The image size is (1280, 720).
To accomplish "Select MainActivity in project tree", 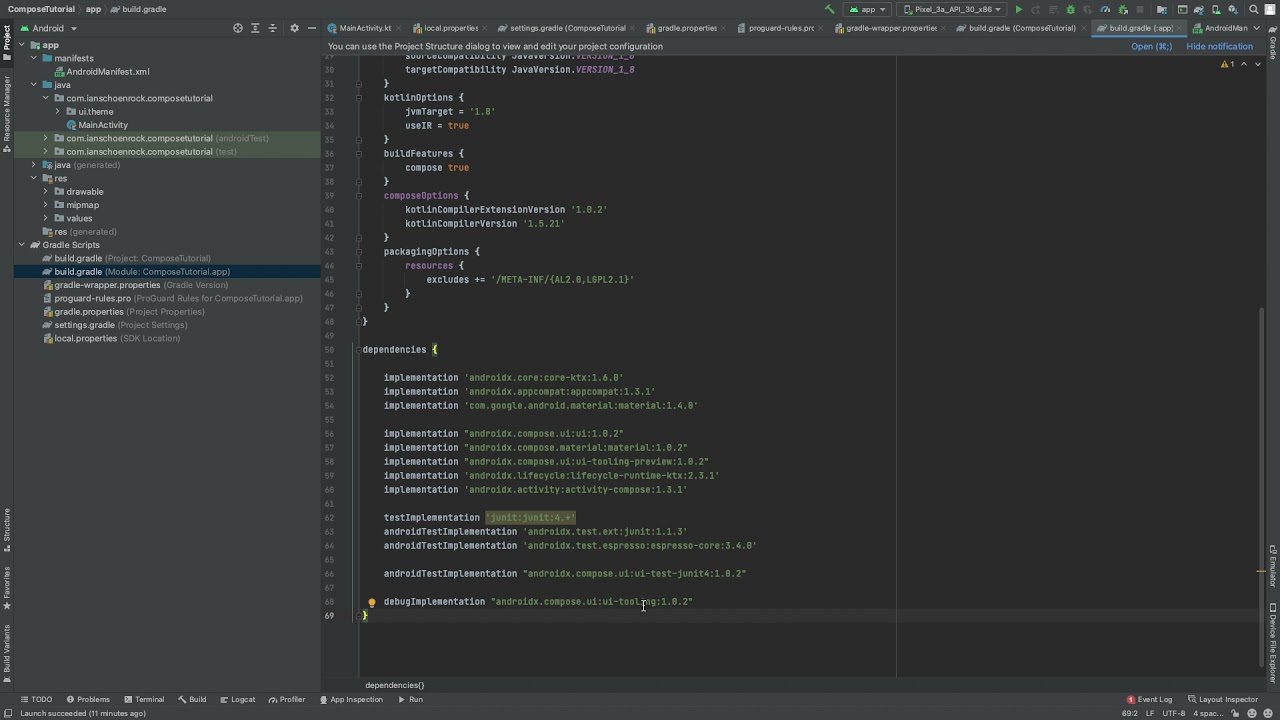I will coord(103,125).
